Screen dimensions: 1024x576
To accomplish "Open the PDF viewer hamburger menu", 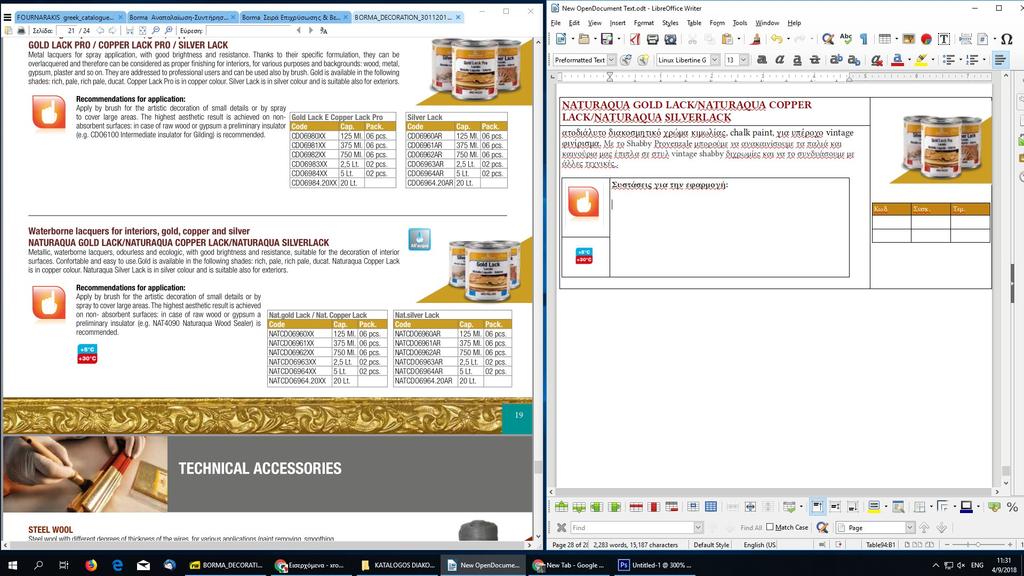I will [7, 18].
